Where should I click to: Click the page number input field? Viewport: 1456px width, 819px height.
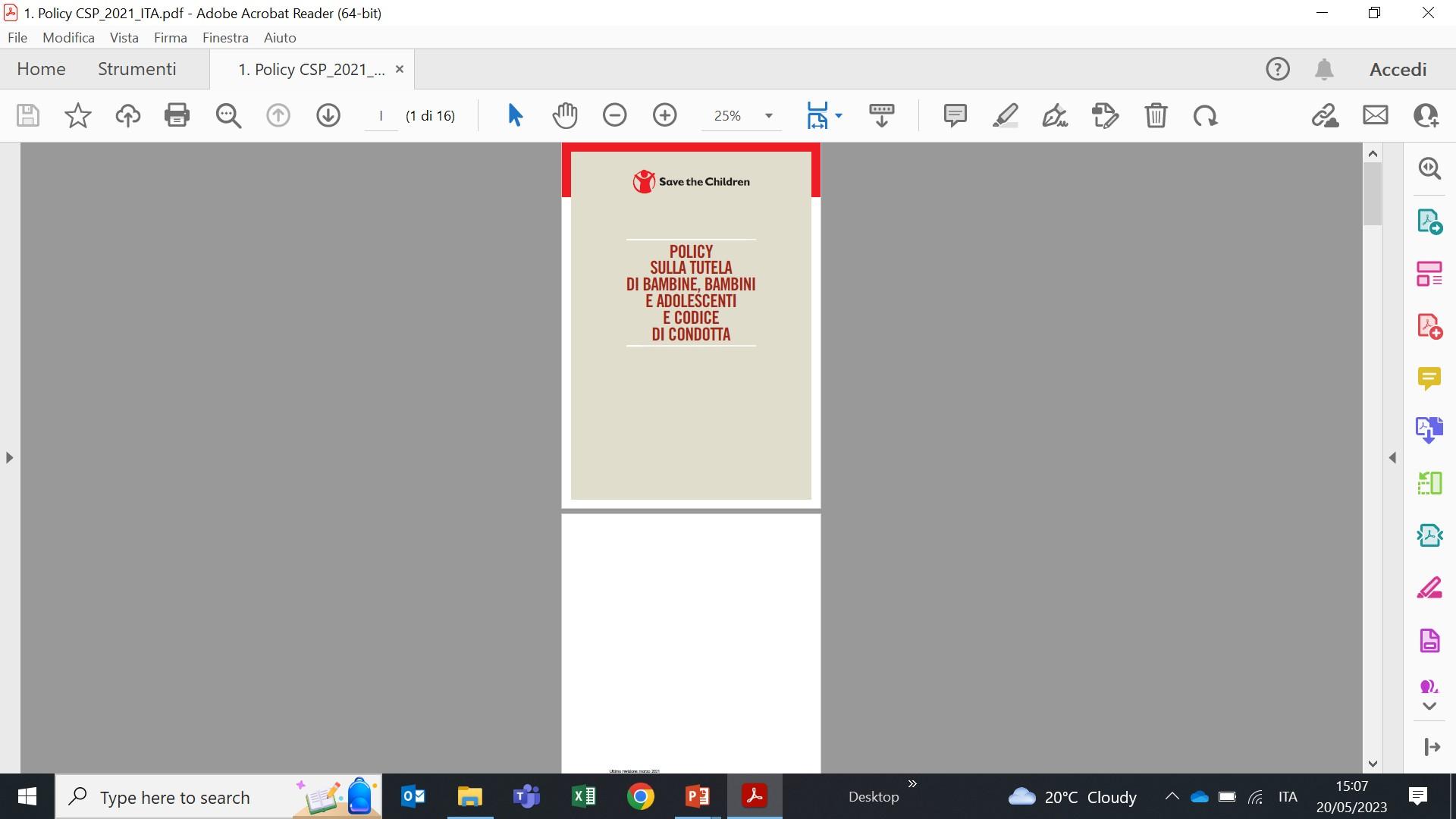pyautogui.click(x=381, y=115)
